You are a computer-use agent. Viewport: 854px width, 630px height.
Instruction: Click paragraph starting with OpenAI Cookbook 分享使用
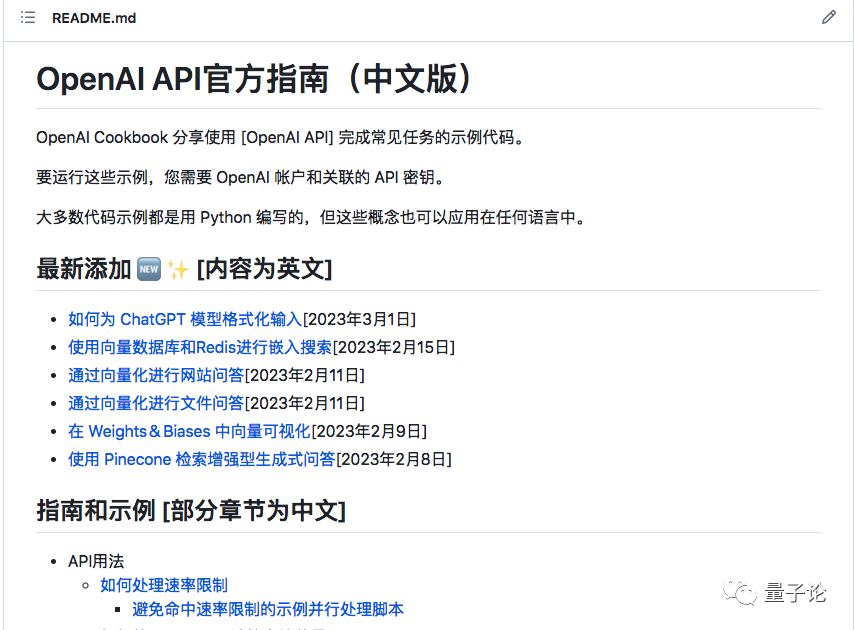point(281,137)
